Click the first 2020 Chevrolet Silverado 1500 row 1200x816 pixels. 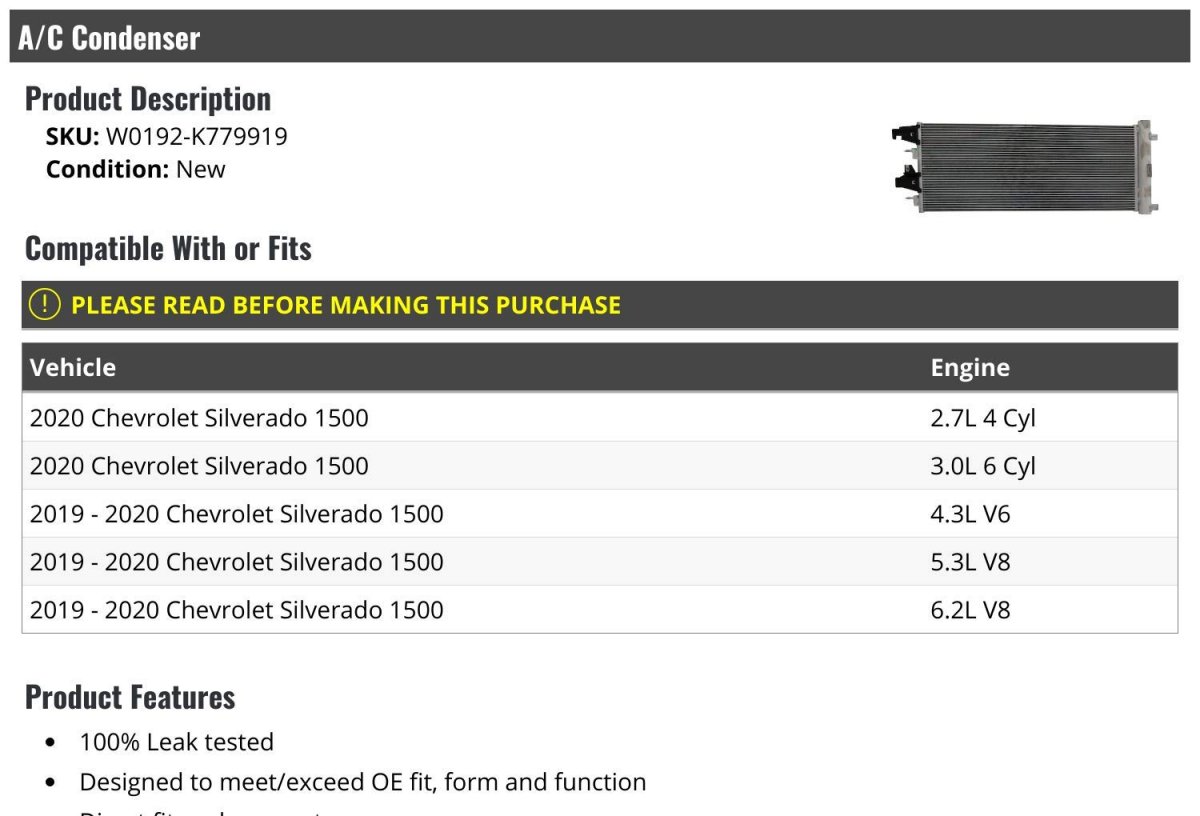199,417
